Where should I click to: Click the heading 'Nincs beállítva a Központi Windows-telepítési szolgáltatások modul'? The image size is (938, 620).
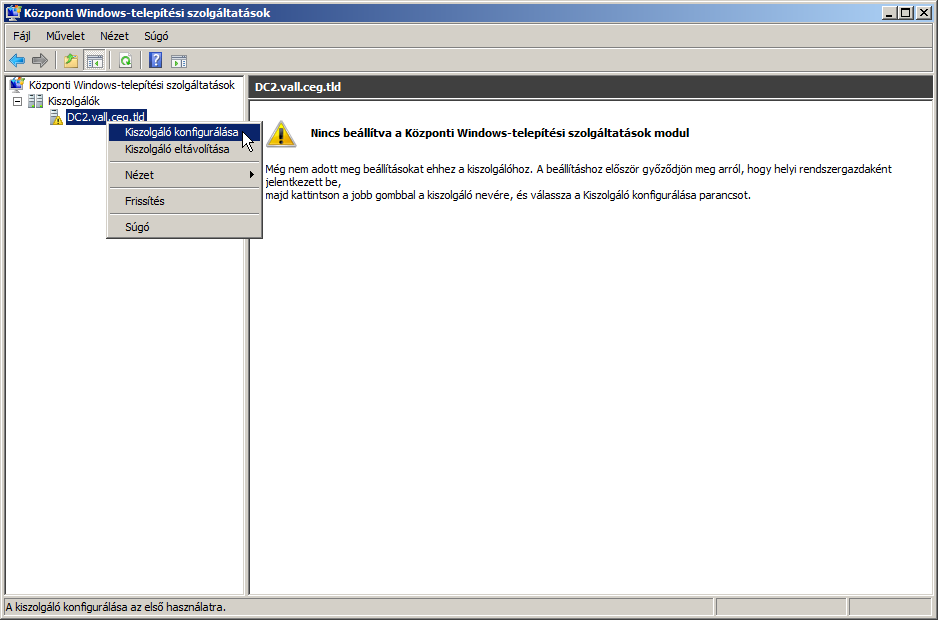click(x=500, y=133)
